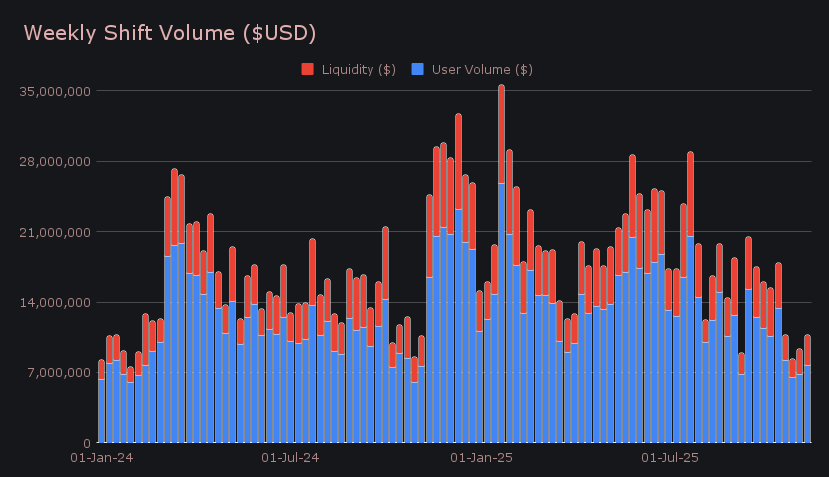
Task: Click the 'Weekly Shift Volume ($USD)' chart title
Action: (x=170, y=33)
